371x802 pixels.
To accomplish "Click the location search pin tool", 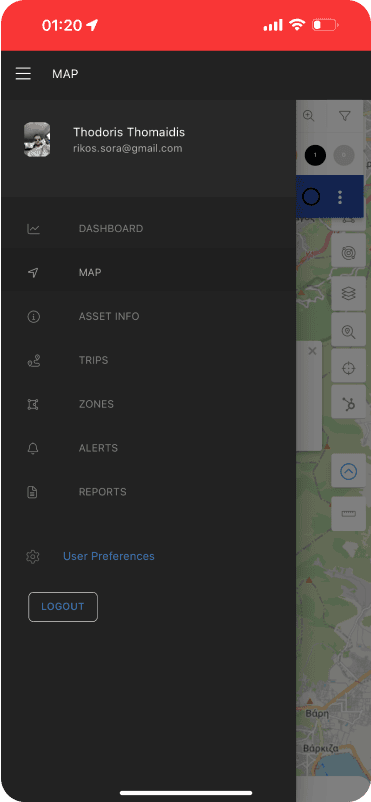I will [348, 330].
